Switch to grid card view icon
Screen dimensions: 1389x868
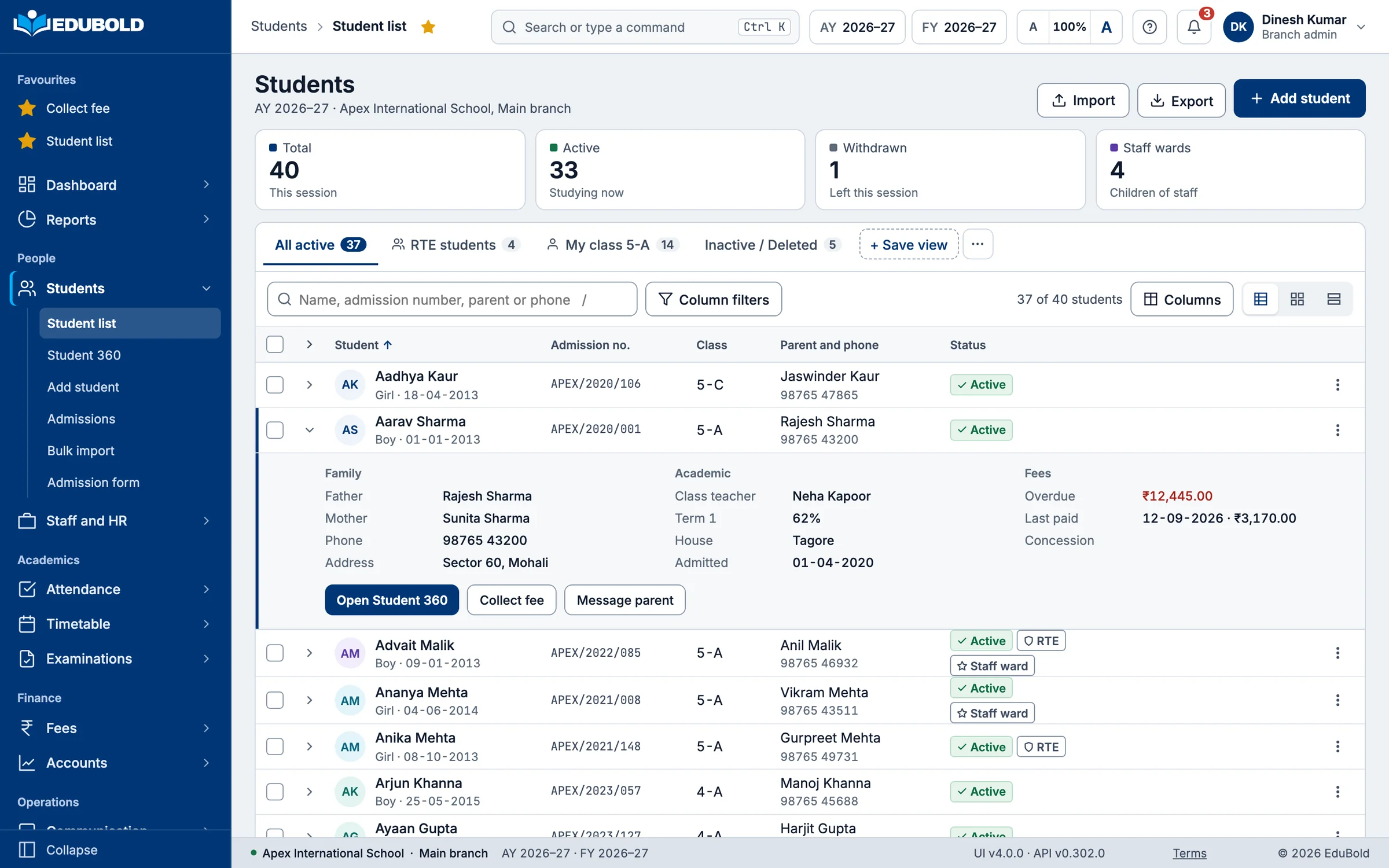click(x=1297, y=299)
